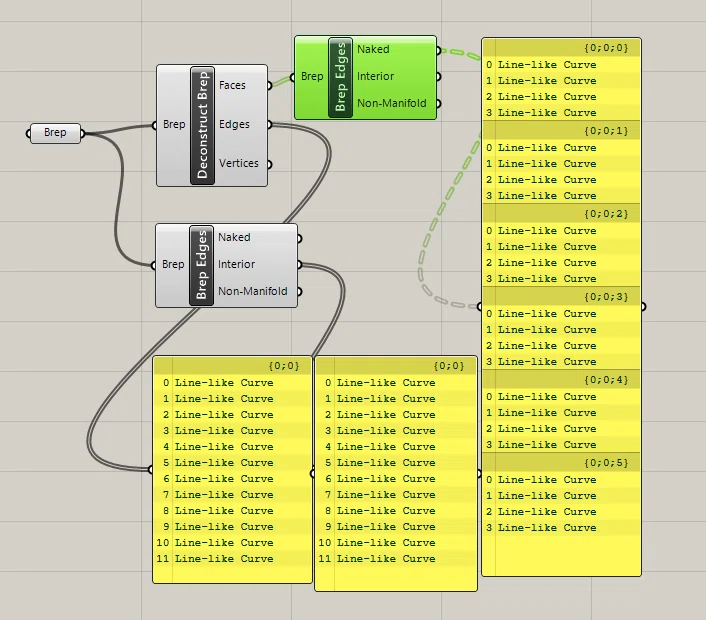
Task: Click Interior output of gray Brep Edges
Action: [236, 264]
